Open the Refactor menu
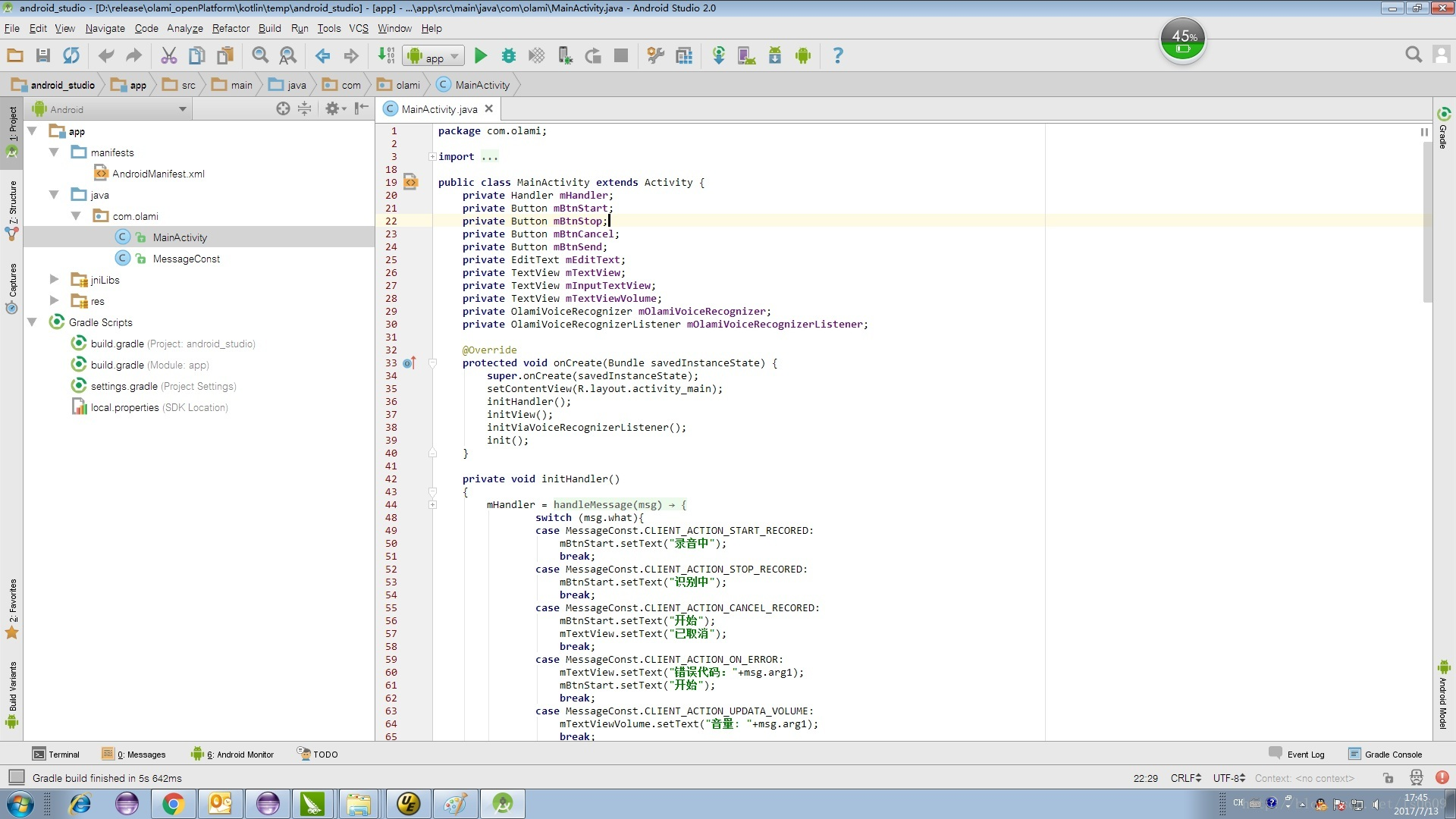This screenshot has height=819, width=1456. [x=231, y=28]
